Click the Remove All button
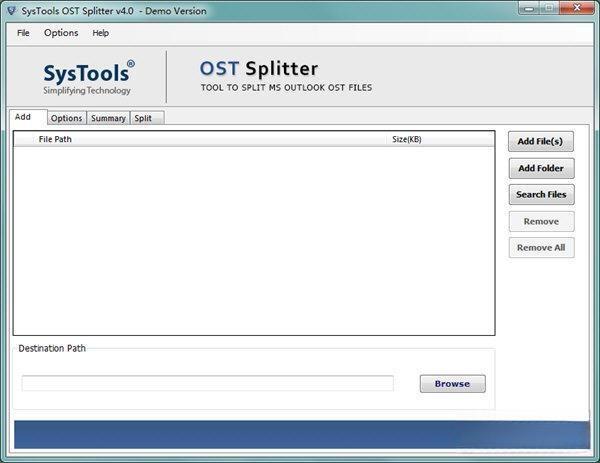 point(541,248)
